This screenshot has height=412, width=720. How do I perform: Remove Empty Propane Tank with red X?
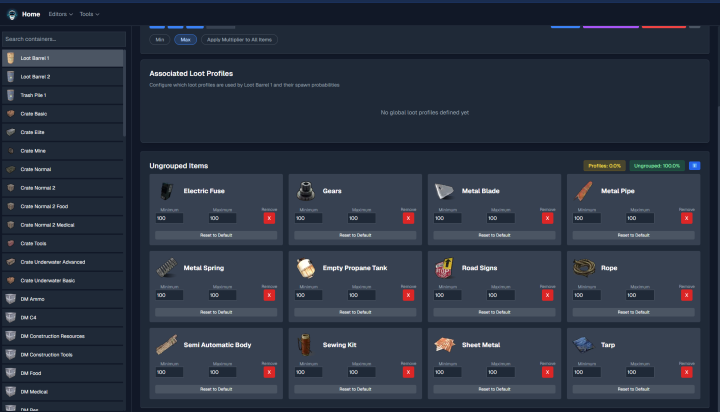(408, 295)
